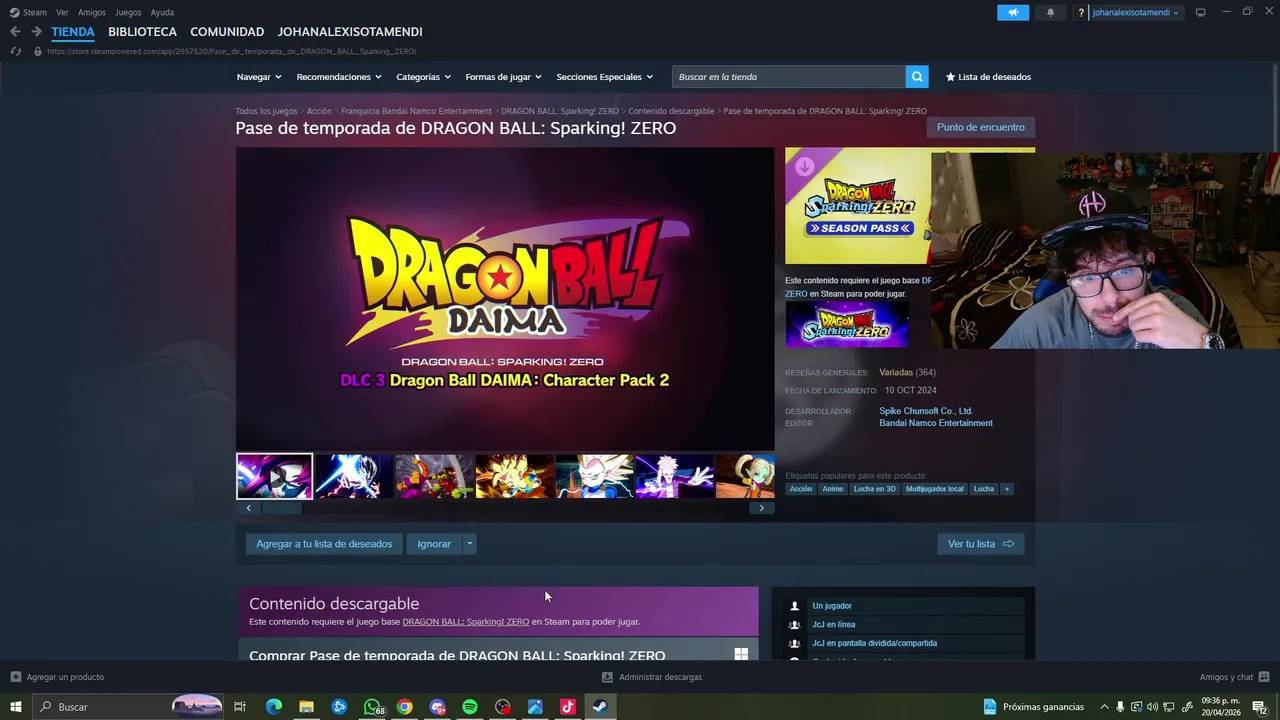Open the johanalexisotamendi account dropdown
The width and height of the screenshot is (1280, 720).
[1135, 13]
